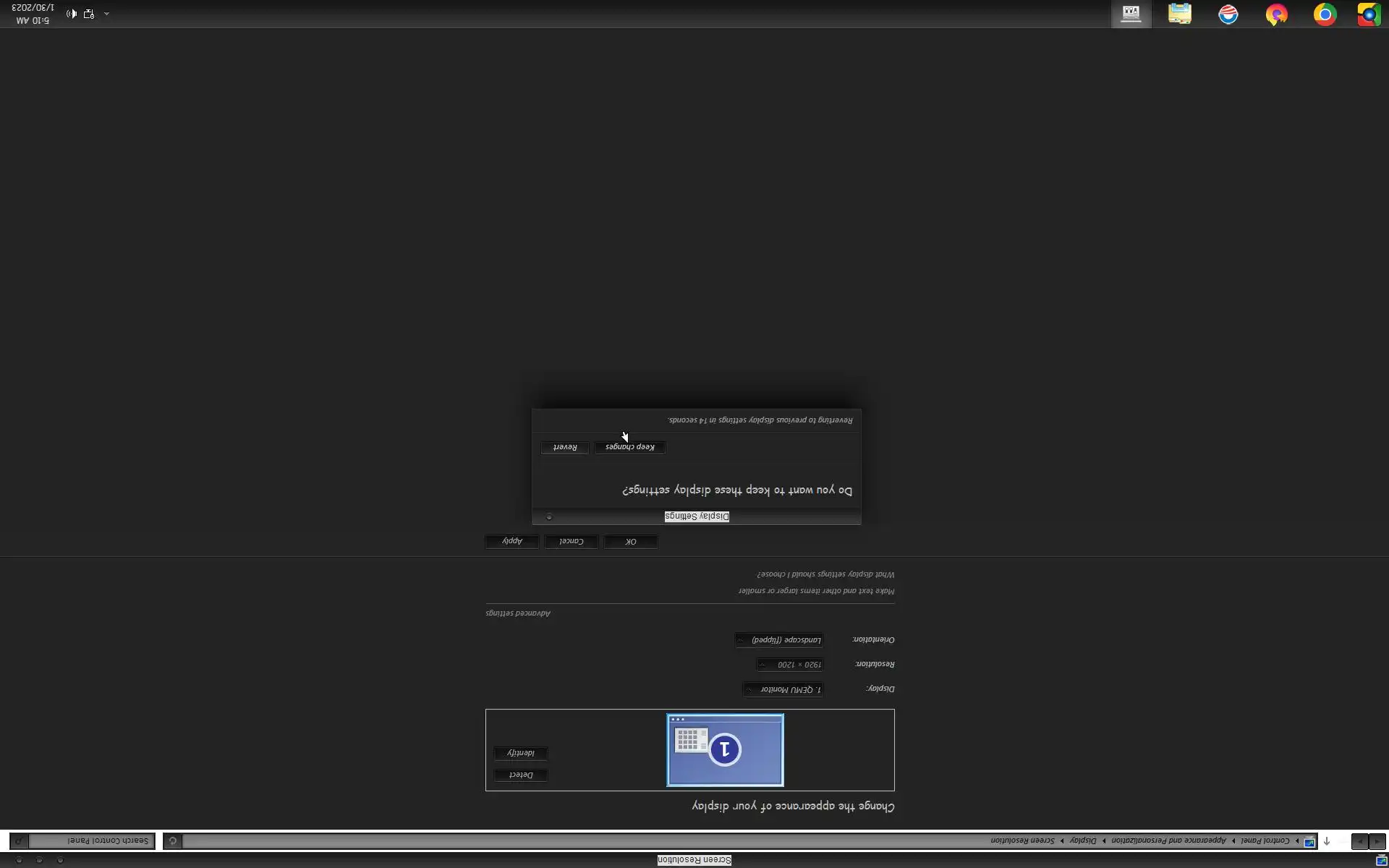Viewport: 1389px width, 868px height.
Task: Open Advanced settings link
Action: pyautogui.click(x=518, y=613)
